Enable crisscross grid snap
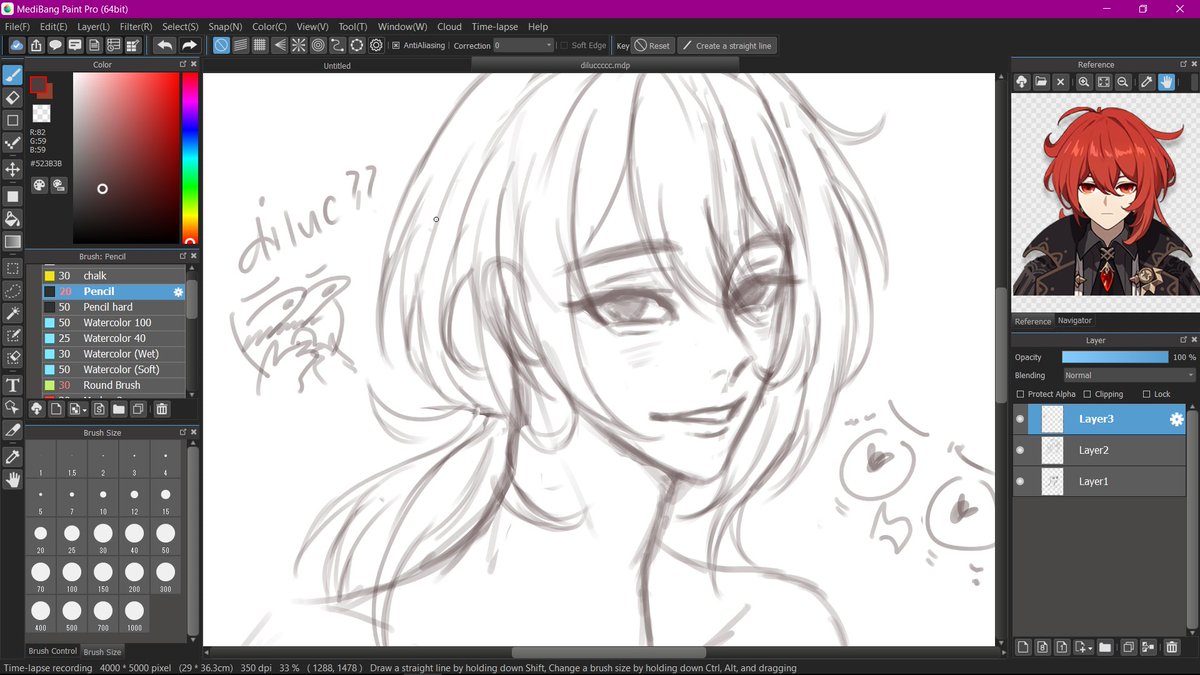1200x675 pixels. (x=260, y=45)
